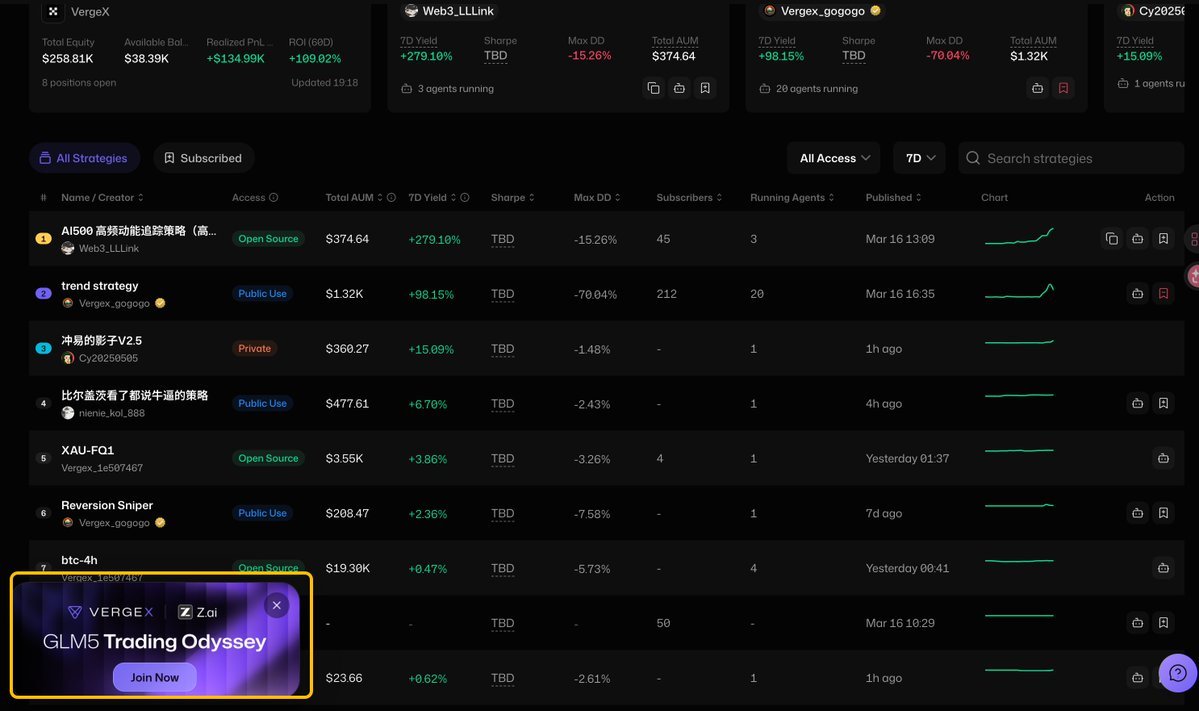Sort by Published column
This screenshot has width=1199, height=711.
click(893, 197)
